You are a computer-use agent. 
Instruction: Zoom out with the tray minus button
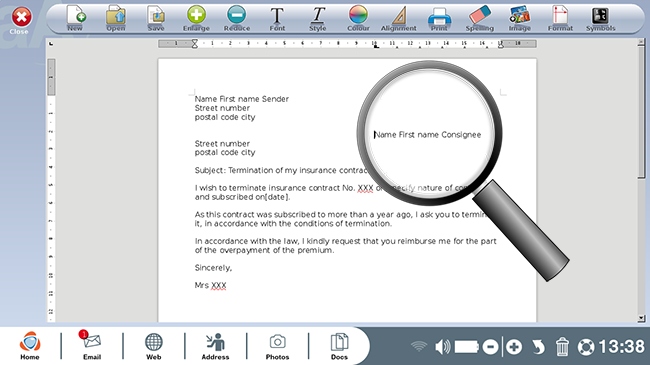pos(490,347)
